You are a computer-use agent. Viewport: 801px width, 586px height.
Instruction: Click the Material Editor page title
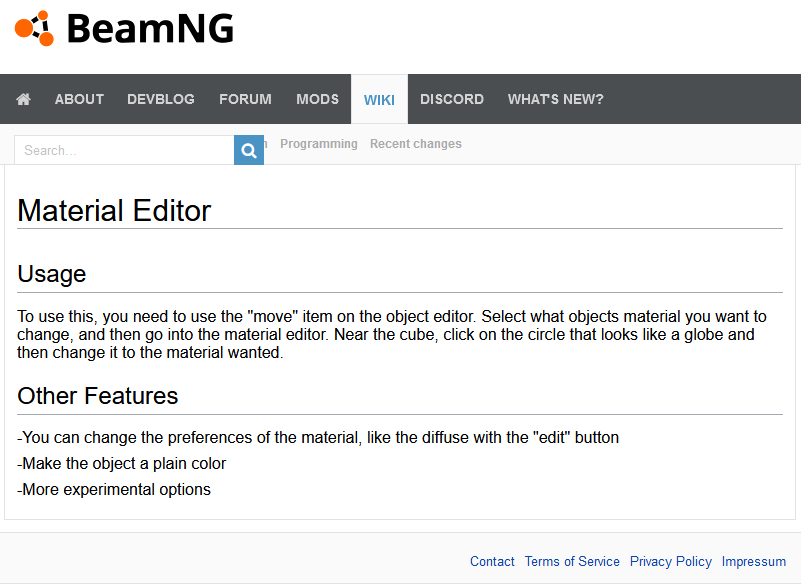[x=114, y=210]
